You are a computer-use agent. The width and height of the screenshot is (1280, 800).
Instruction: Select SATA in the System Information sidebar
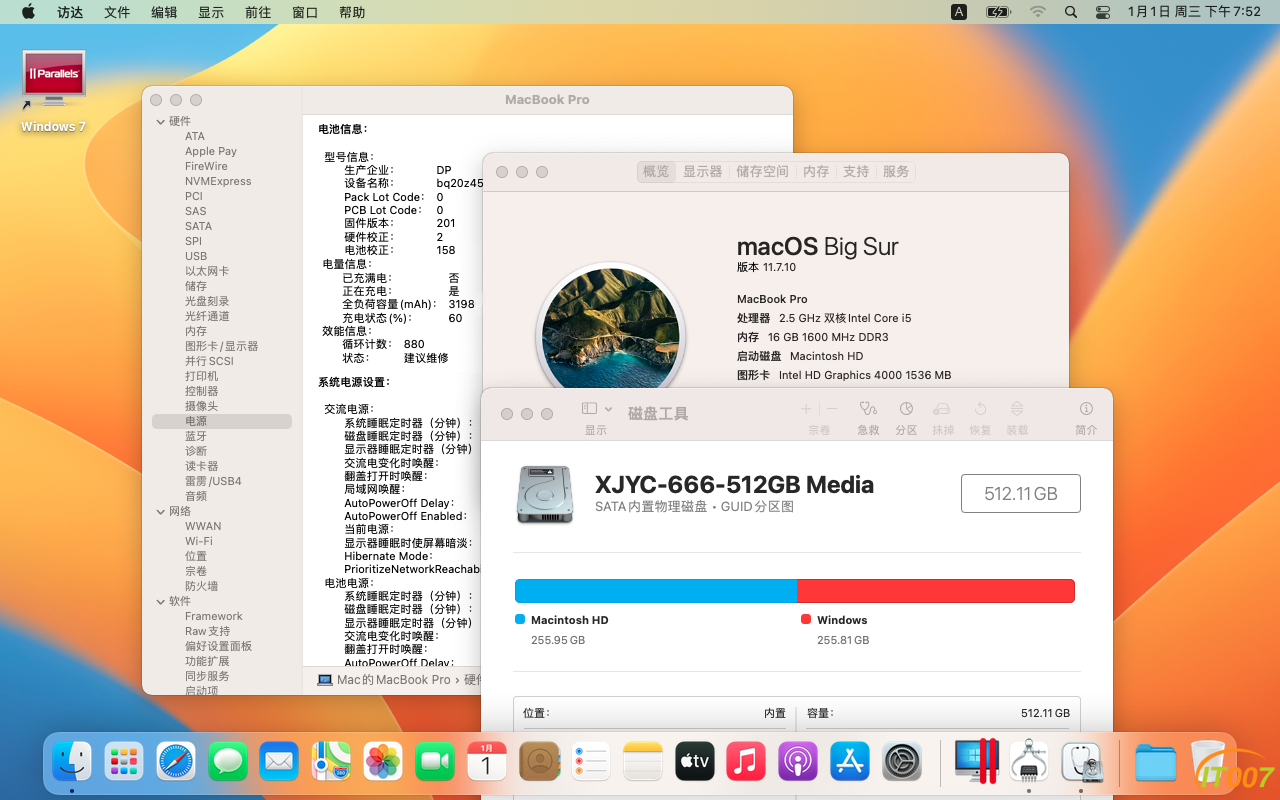198,226
